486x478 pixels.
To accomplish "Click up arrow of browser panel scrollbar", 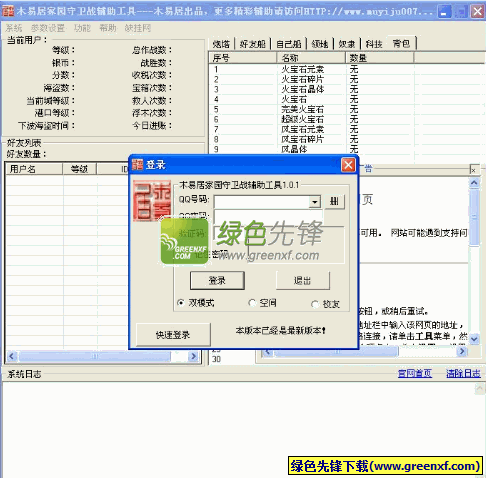I will (474, 183).
